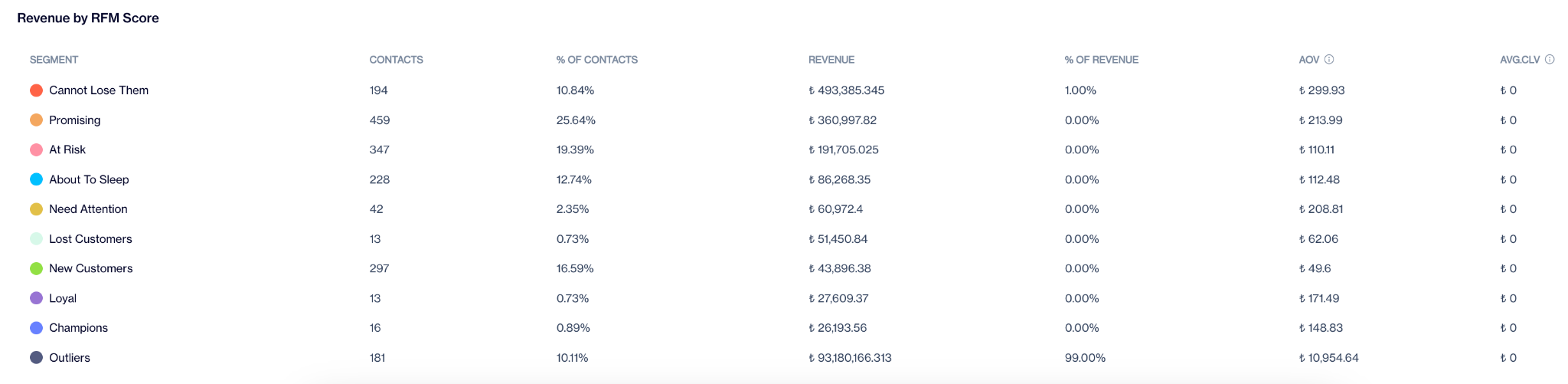Click the Promising contacts count 459

pos(380,120)
